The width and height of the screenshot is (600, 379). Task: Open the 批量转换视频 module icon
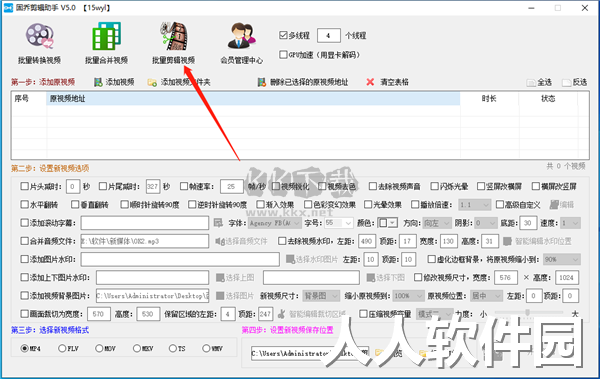(39, 36)
